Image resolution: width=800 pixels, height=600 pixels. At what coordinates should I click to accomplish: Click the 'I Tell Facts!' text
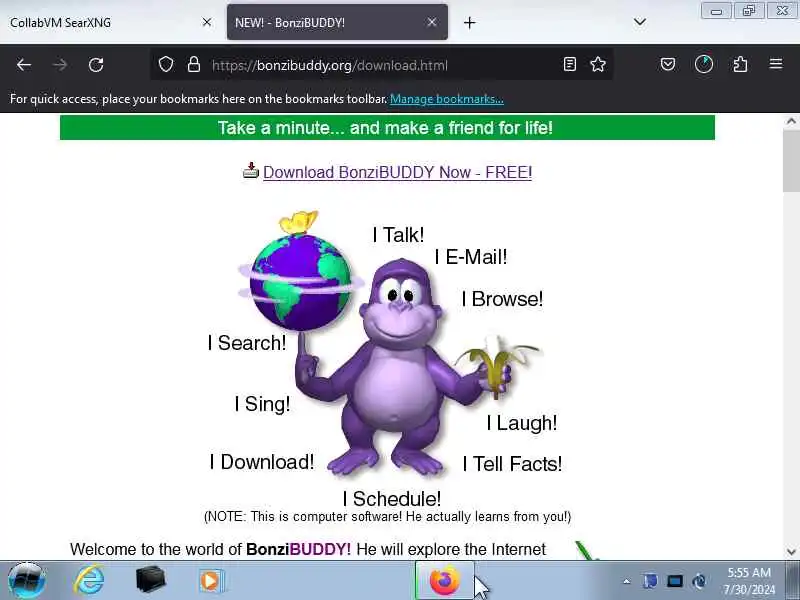tap(512, 464)
